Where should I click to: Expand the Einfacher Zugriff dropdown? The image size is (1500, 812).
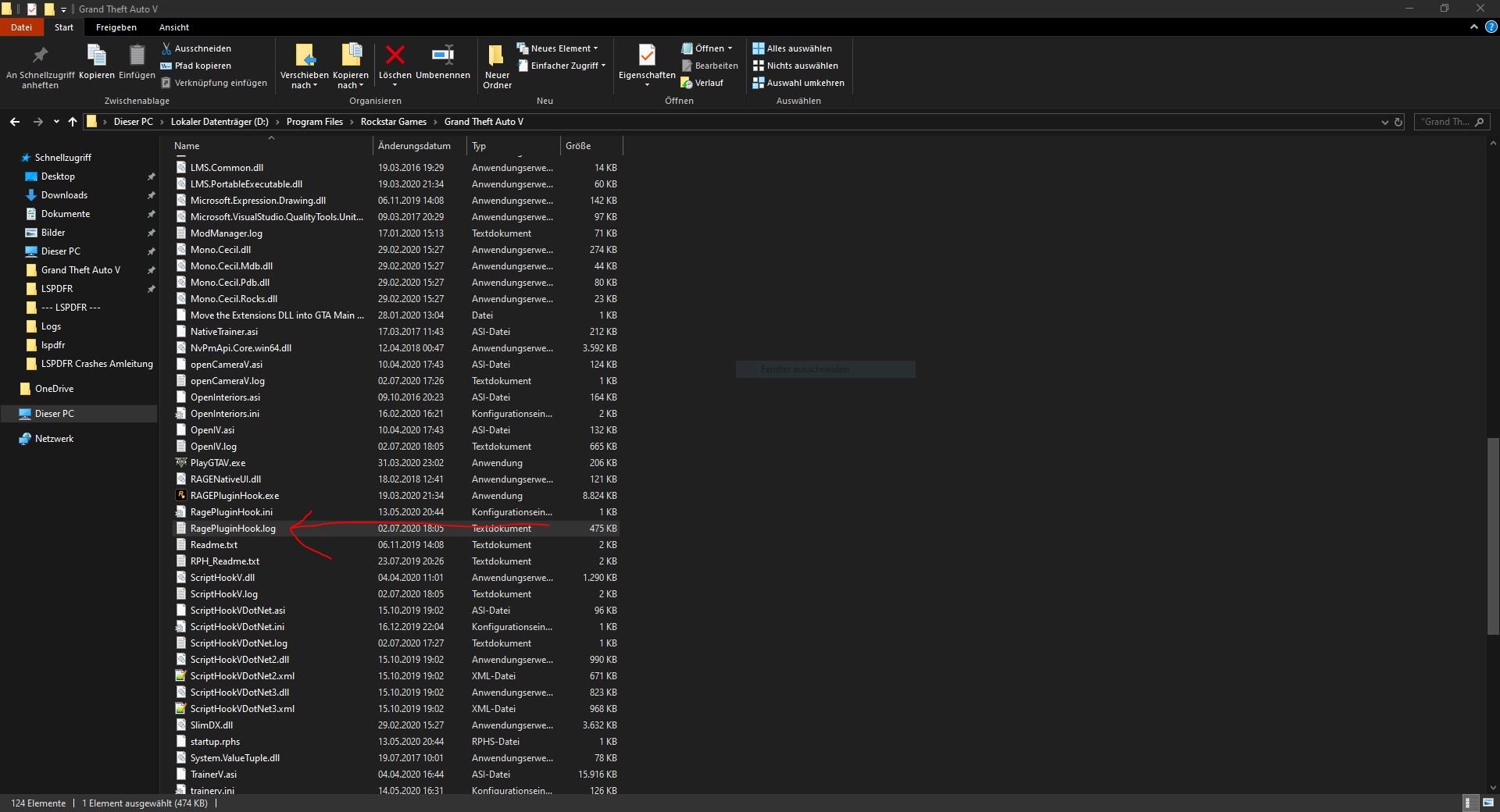click(x=562, y=66)
